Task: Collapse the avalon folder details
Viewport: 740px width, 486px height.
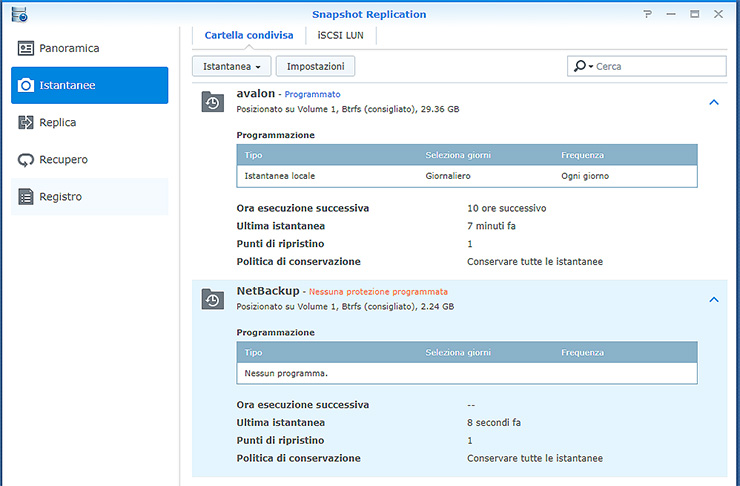Action: 714,102
